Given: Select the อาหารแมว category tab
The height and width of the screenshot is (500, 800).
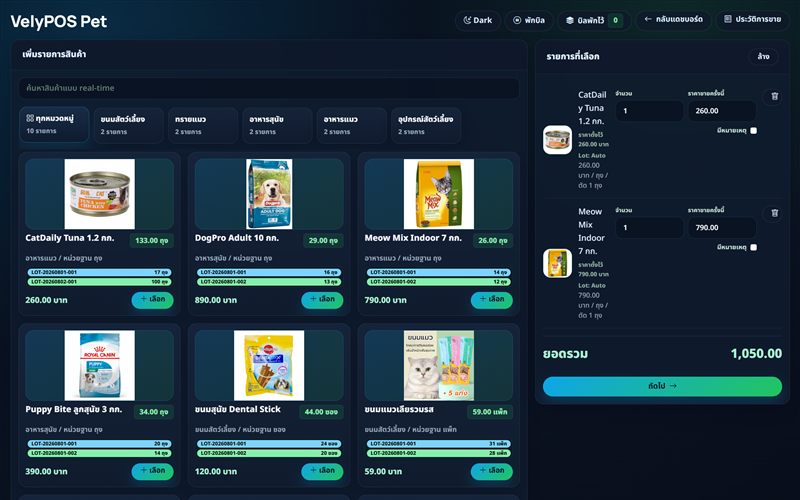Looking at the screenshot, I should [x=352, y=125].
